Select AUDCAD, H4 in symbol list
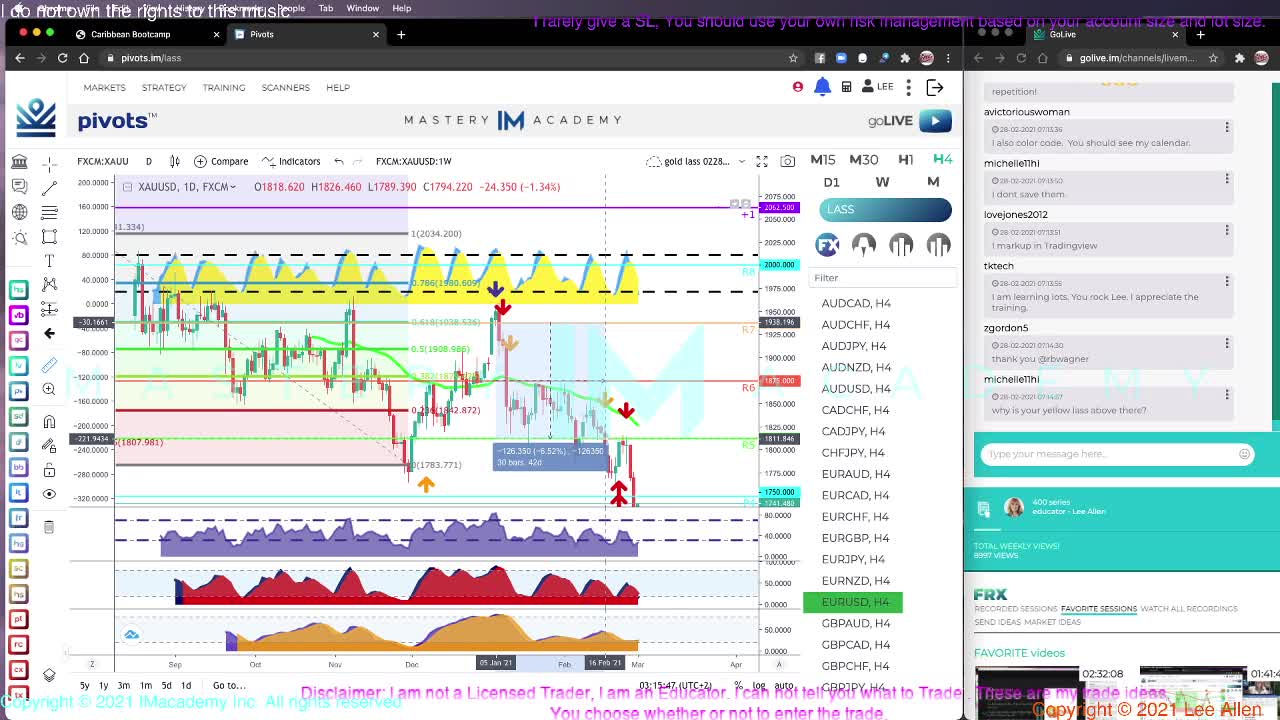The image size is (1280, 720). (856, 303)
